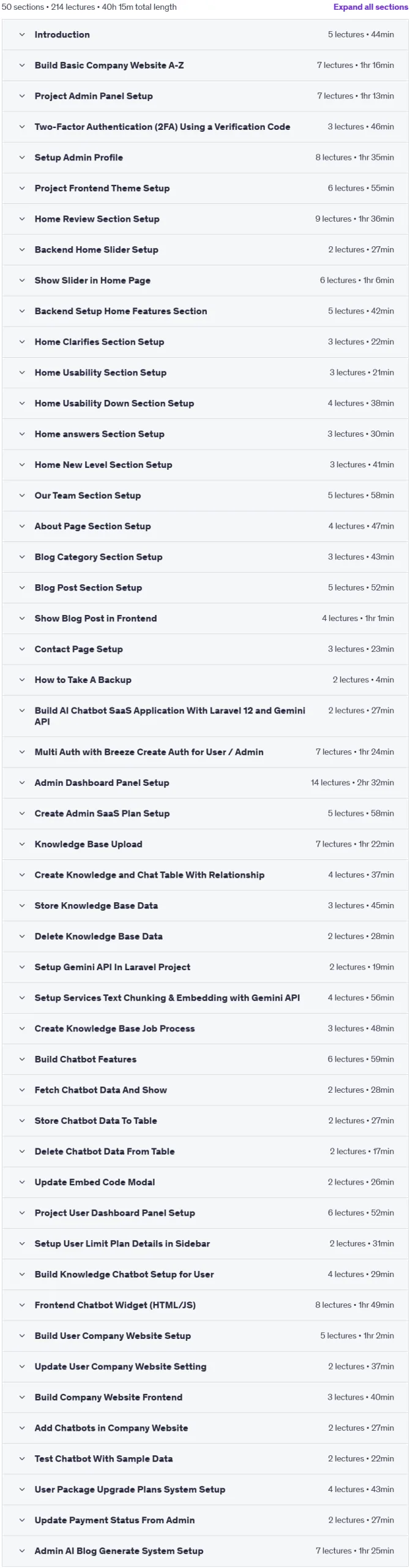This screenshot has height=1568, width=410.
Task: Click chevron icon beside Our Team Section Setup
Action: click(22, 495)
